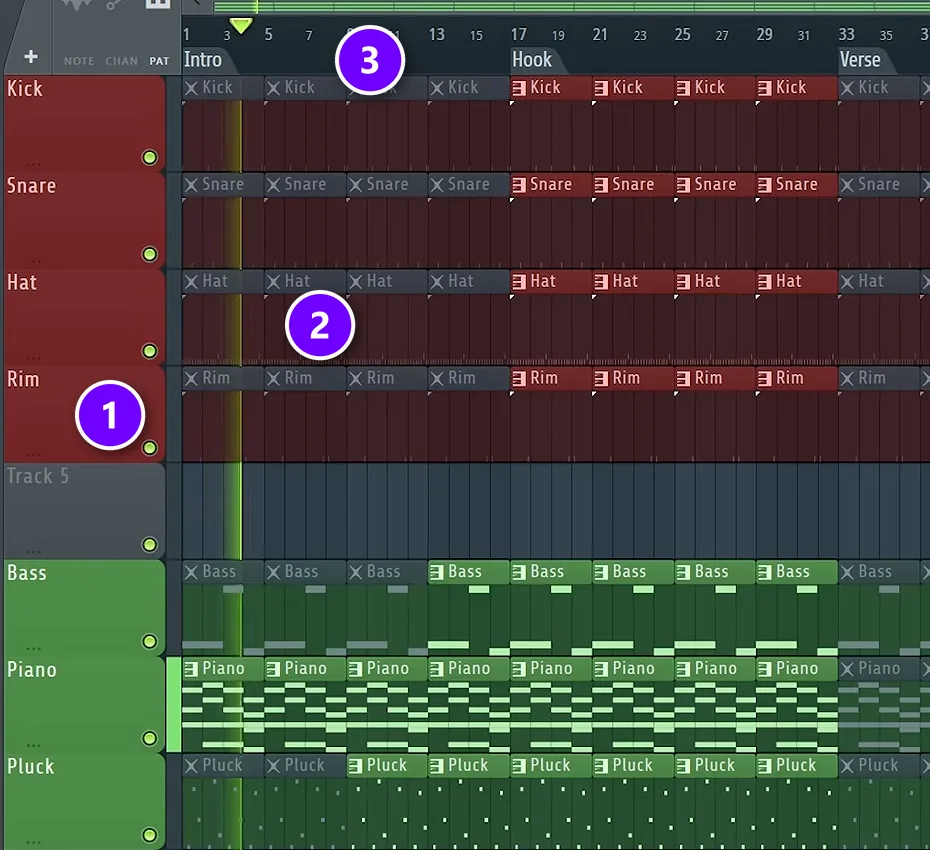Mute the Kick track with its green light
The height and width of the screenshot is (850, 930).
click(x=149, y=157)
